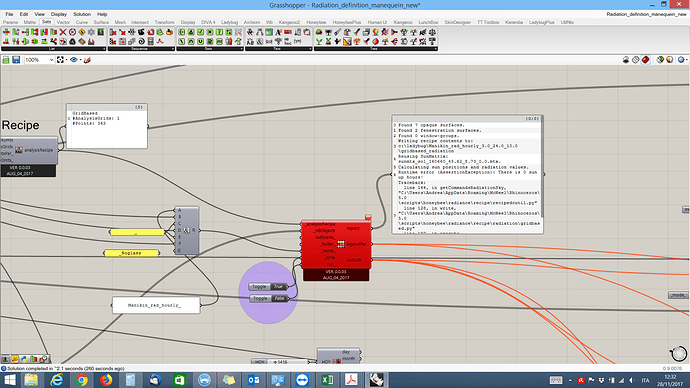Expand the Sequence panel dropdown arrow
Screen dimensions: 690x388
click(172, 49)
